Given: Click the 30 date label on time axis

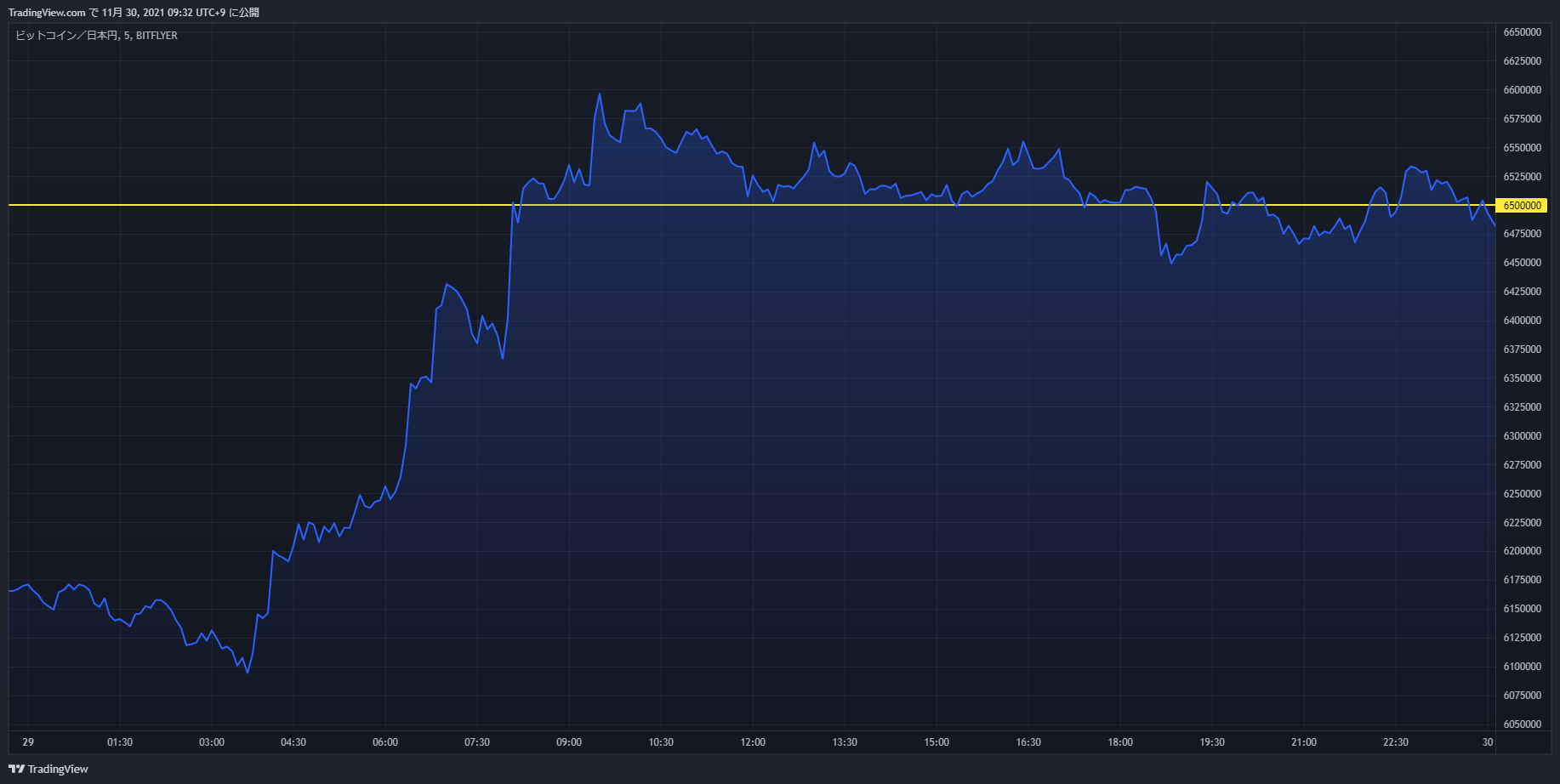Looking at the screenshot, I should pos(1488,742).
